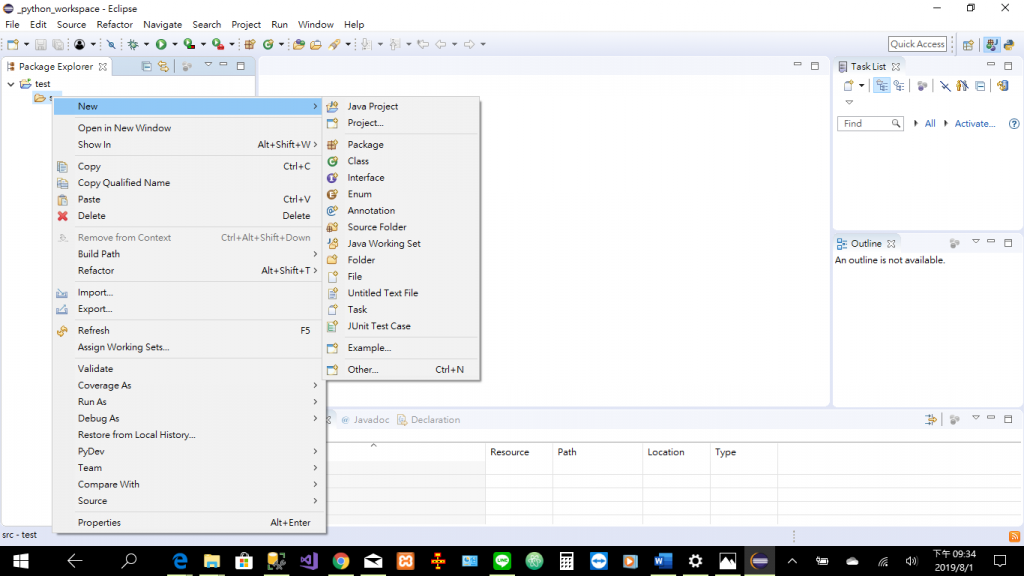Click the Search toolbar flashlight icon
This screenshot has height=576, width=1024.
click(x=334, y=44)
